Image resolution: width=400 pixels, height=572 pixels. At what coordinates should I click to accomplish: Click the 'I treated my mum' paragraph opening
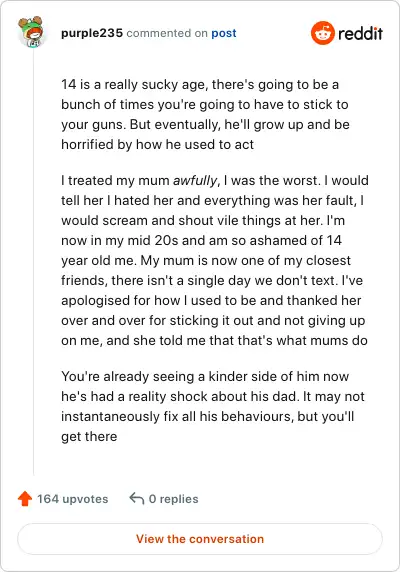pos(115,181)
